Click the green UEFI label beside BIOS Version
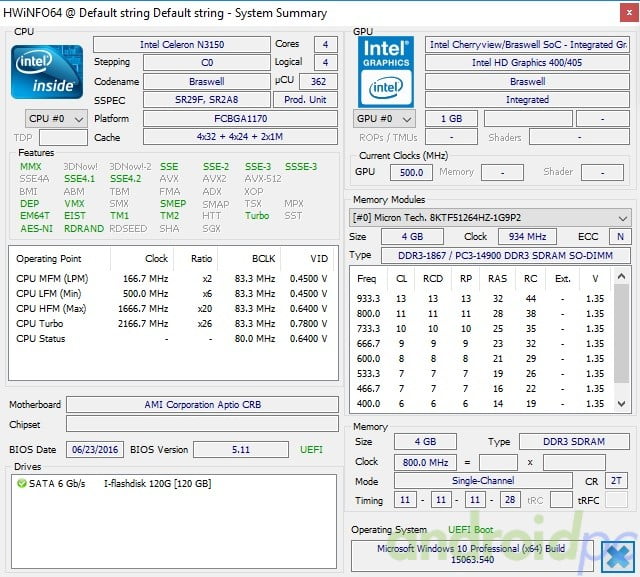Viewport: 640px width, 577px height. (311, 450)
